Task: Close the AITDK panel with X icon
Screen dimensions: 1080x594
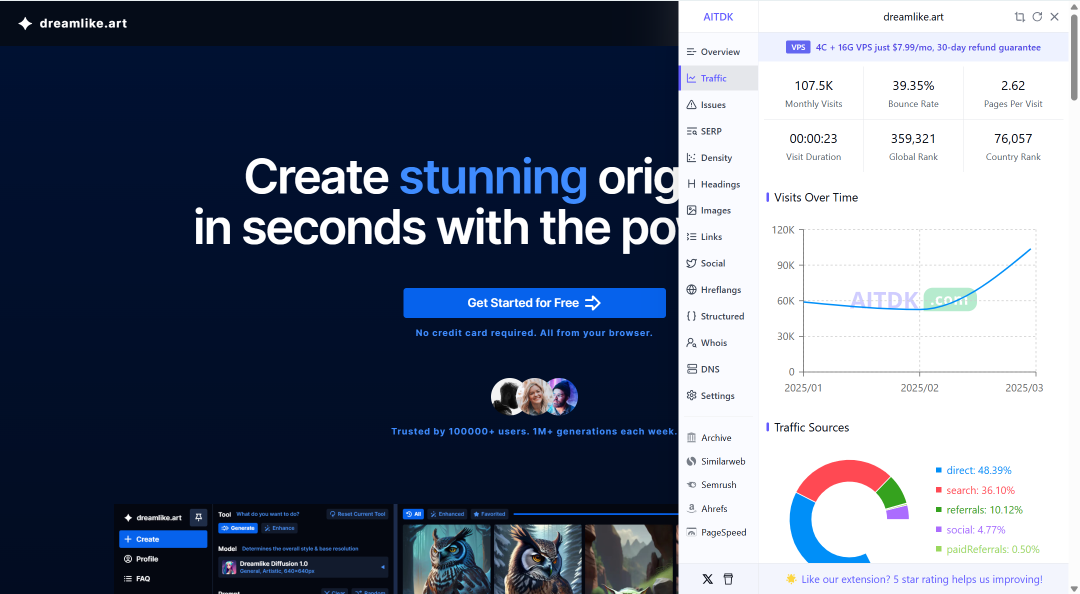Action: pyautogui.click(x=1055, y=17)
